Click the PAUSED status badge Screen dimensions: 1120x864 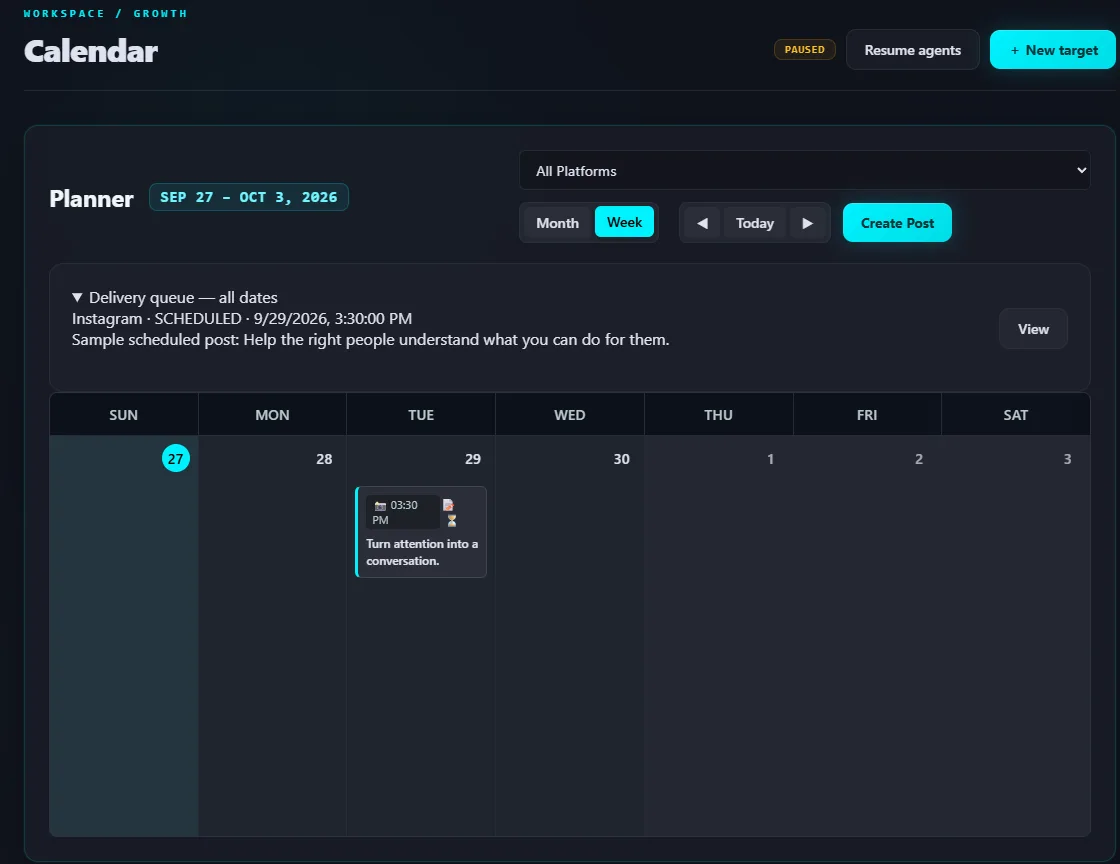pos(804,49)
